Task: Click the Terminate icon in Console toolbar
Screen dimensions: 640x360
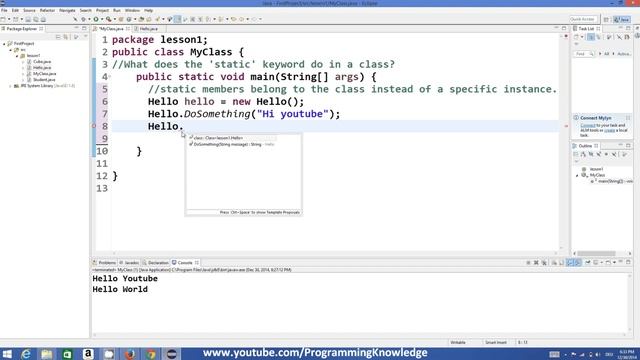Action: 528,263
